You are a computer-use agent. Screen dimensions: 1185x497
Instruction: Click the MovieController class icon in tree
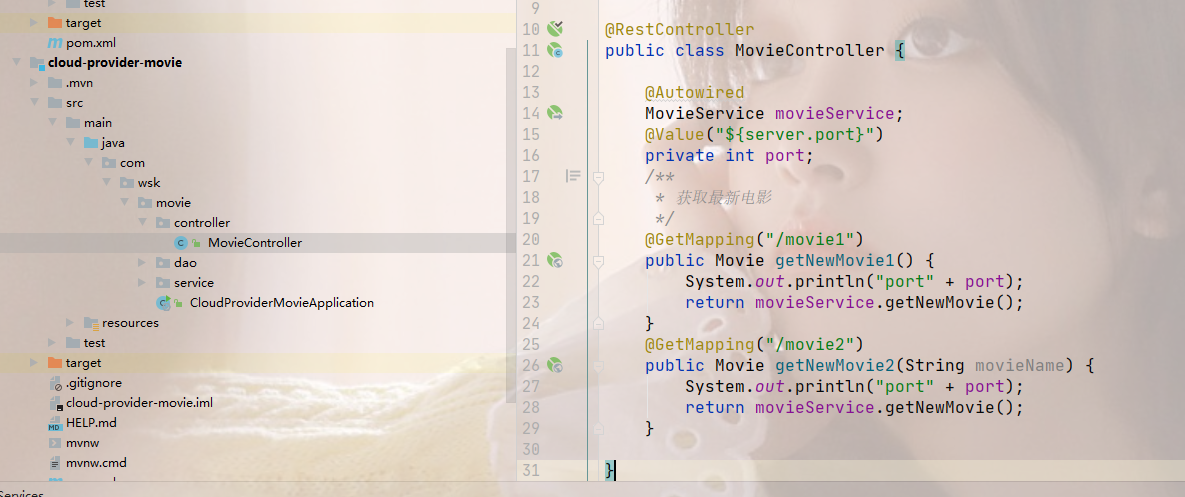coord(180,242)
